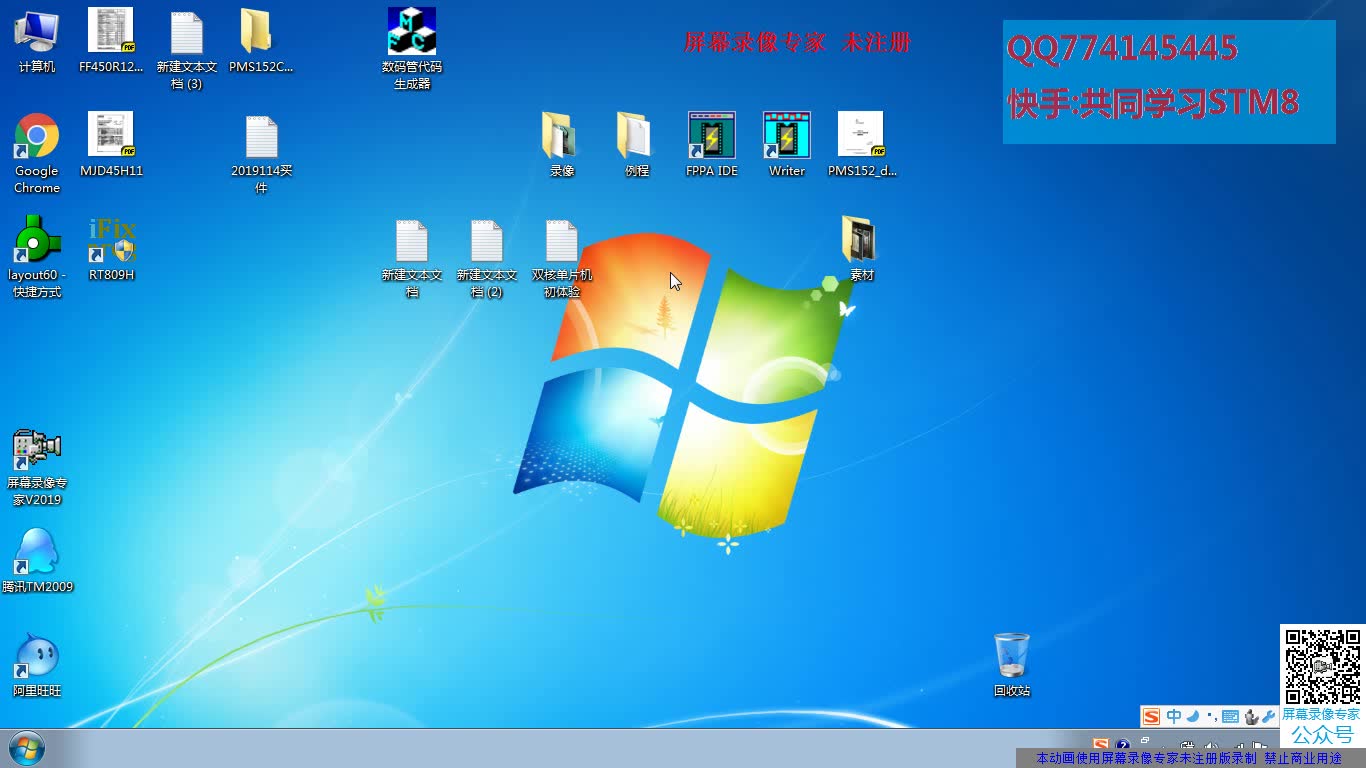Open the IME soft keyboard icon

(1230, 716)
